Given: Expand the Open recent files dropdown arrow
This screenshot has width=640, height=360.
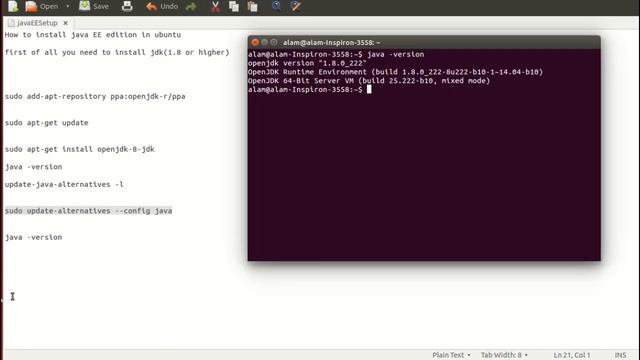Looking at the screenshot, I should (68, 6).
